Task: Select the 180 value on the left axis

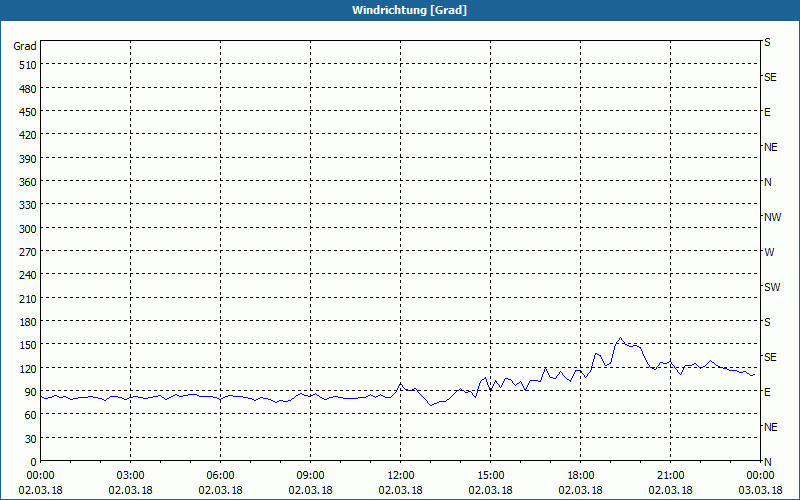Action: point(28,322)
